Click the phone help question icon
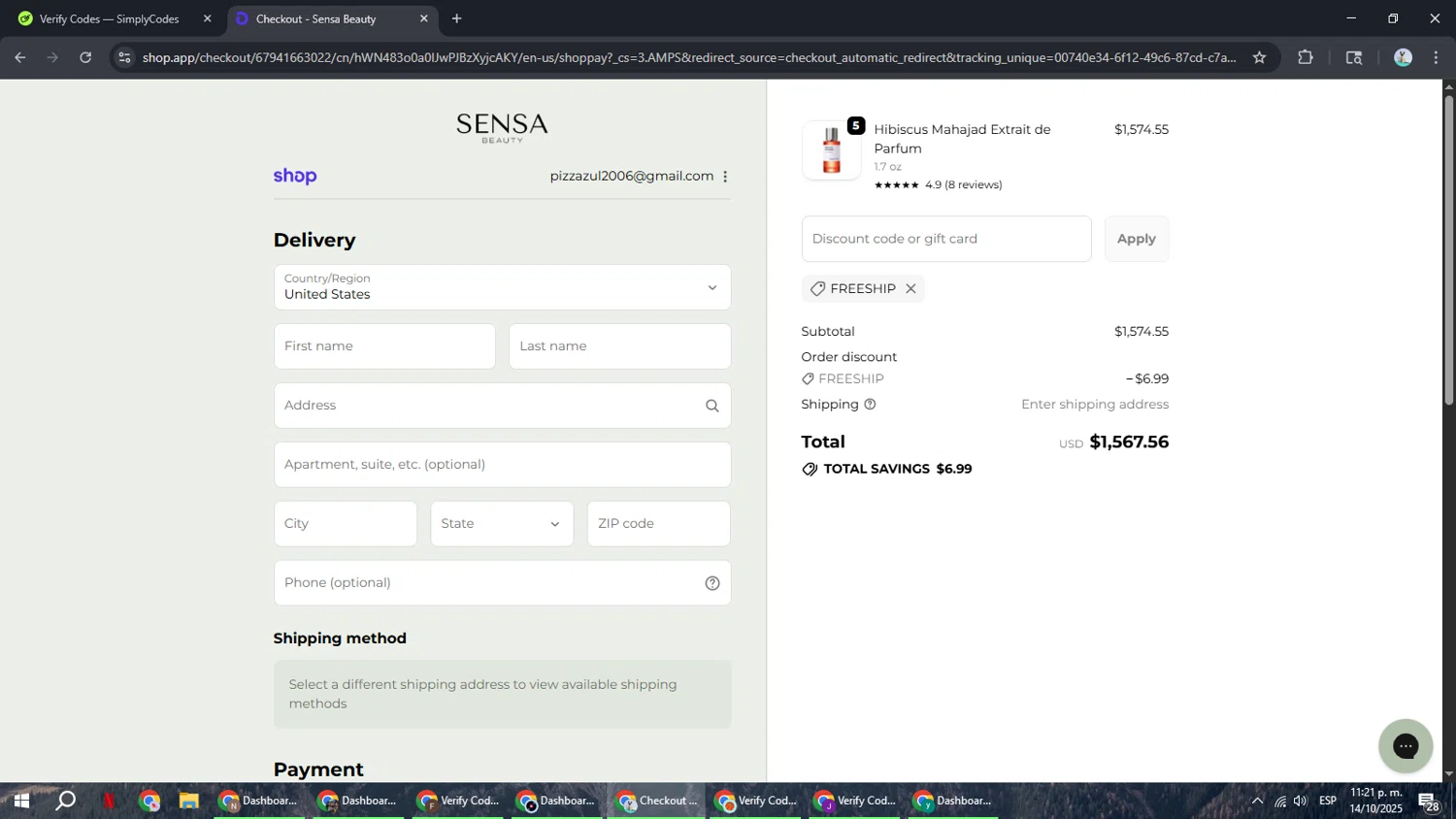The height and width of the screenshot is (819, 1456). click(x=712, y=583)
